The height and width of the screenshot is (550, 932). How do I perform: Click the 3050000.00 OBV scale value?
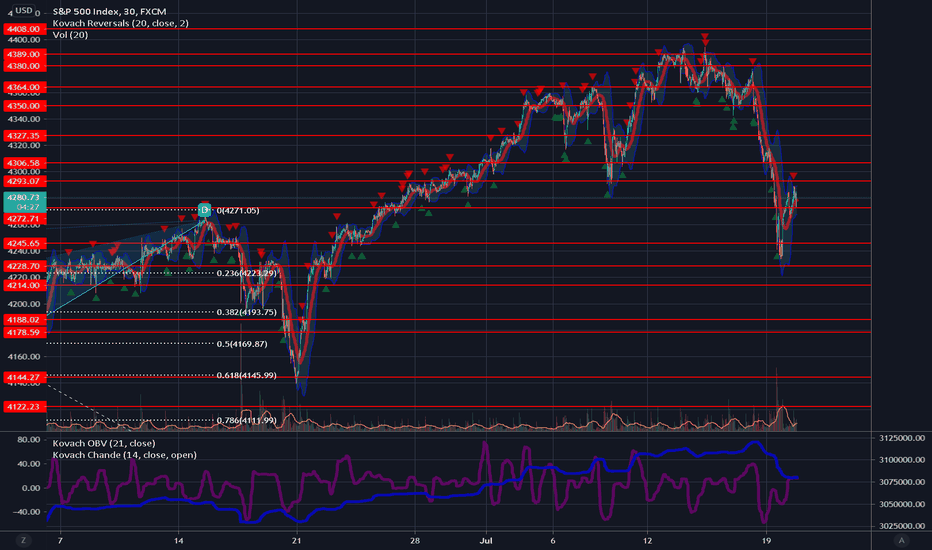coord(902,504)
